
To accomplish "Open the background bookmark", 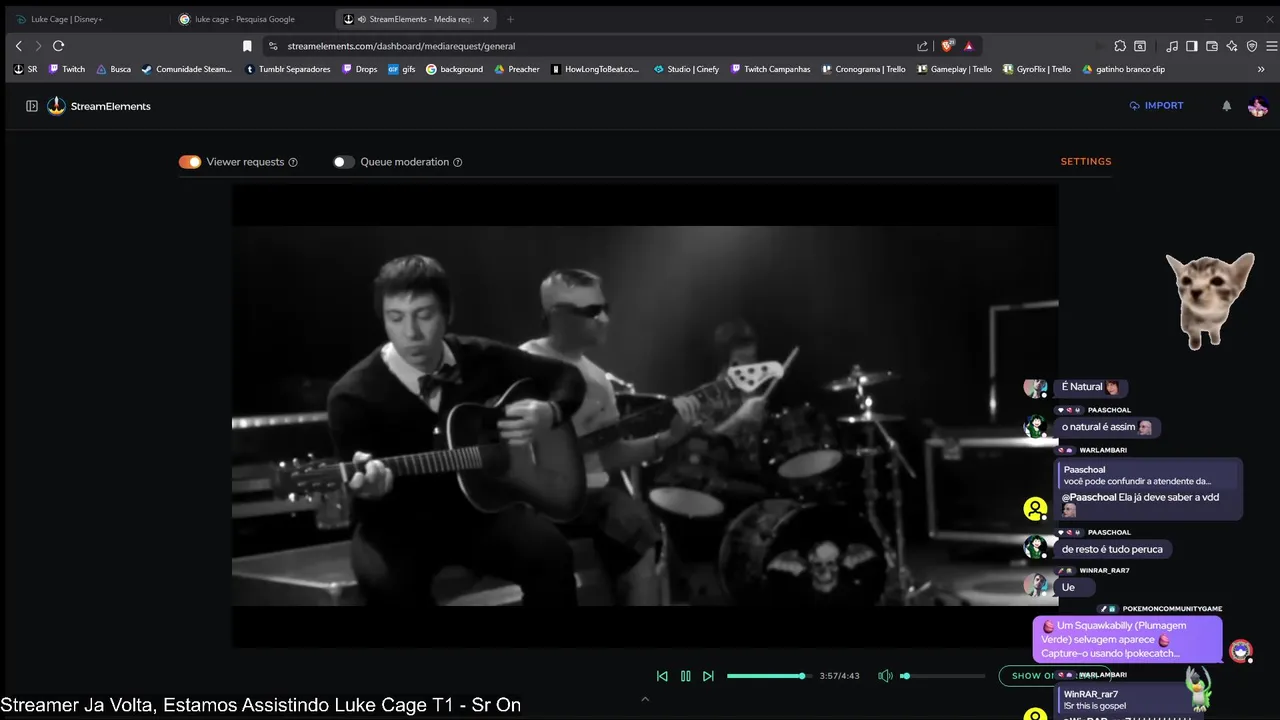I will pos(454,69).
